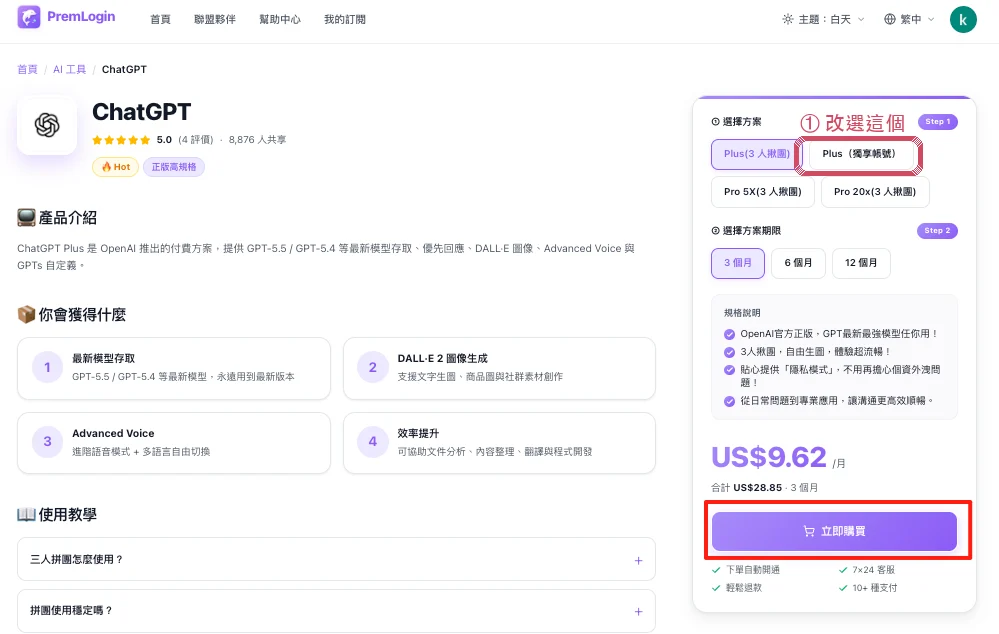Click the sun theme icon

[788, 19]
